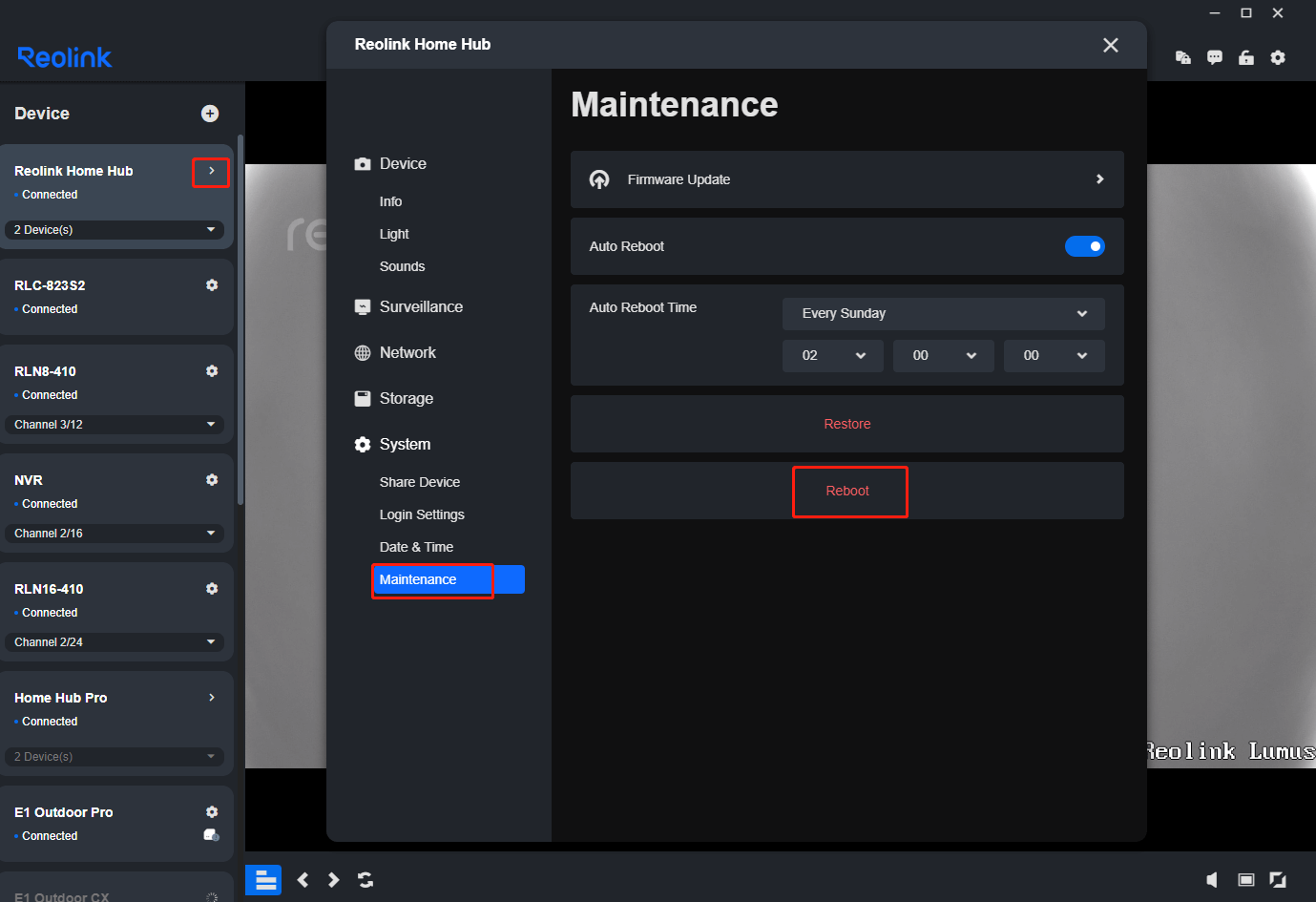
Task: Open the Login Settings section
Action: [x=422, y=514]
